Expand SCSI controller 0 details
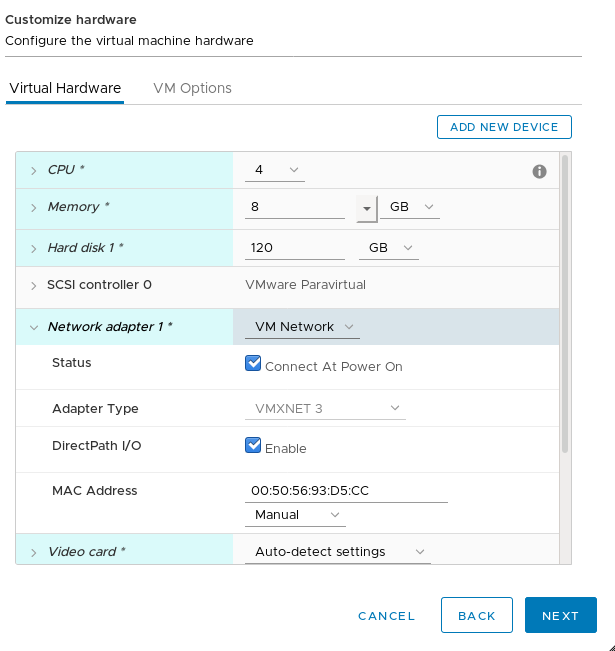The width and height of the screenshot is (615, 651). pos(33,285)
